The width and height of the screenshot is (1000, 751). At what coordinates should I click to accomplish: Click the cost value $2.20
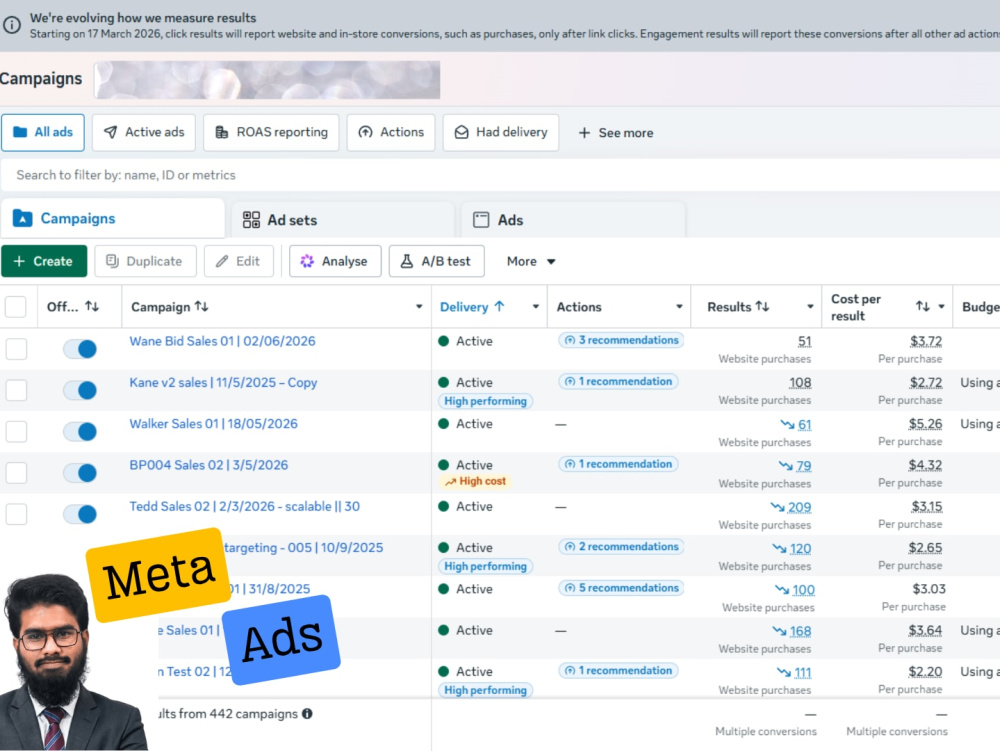925,672
